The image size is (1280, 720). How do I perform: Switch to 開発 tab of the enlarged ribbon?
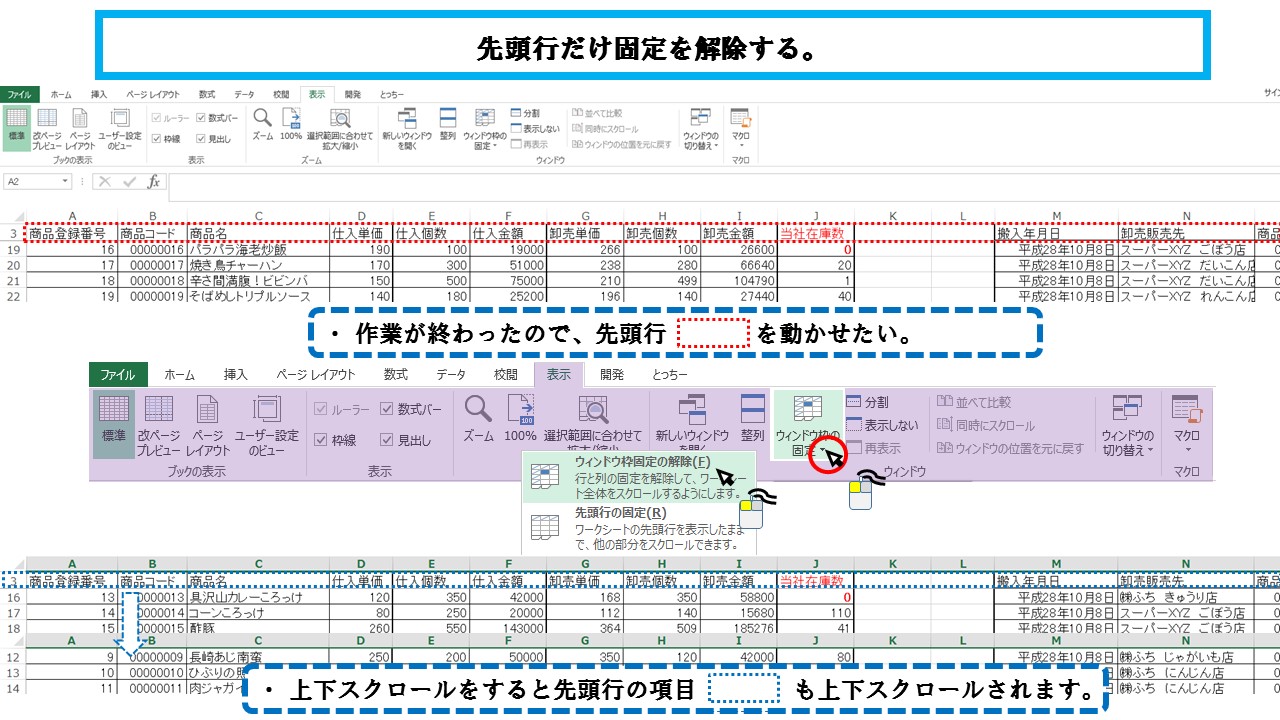point(612,375)
